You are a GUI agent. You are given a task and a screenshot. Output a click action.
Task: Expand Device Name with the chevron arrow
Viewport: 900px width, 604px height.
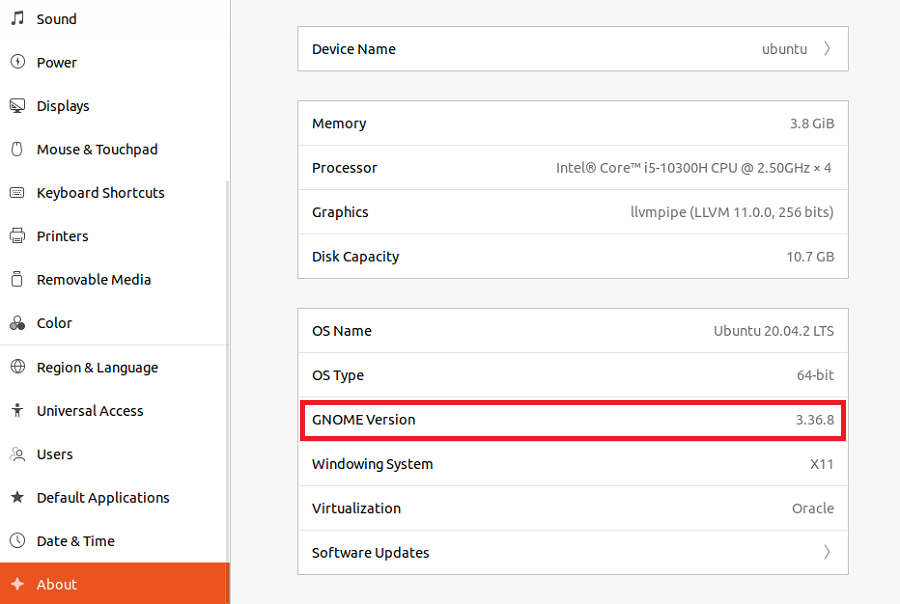827,49
